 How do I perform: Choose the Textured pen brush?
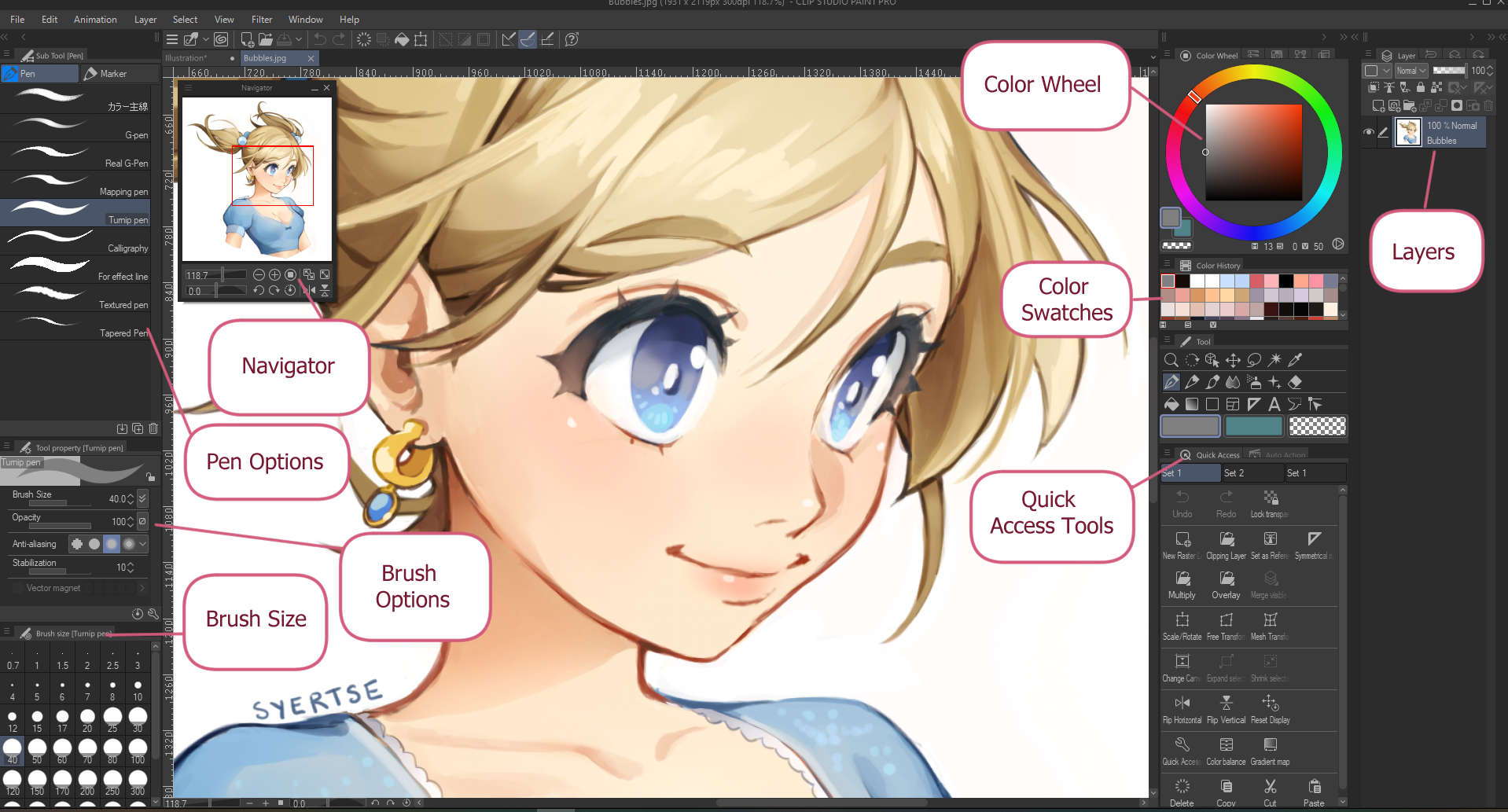point(75,298)
